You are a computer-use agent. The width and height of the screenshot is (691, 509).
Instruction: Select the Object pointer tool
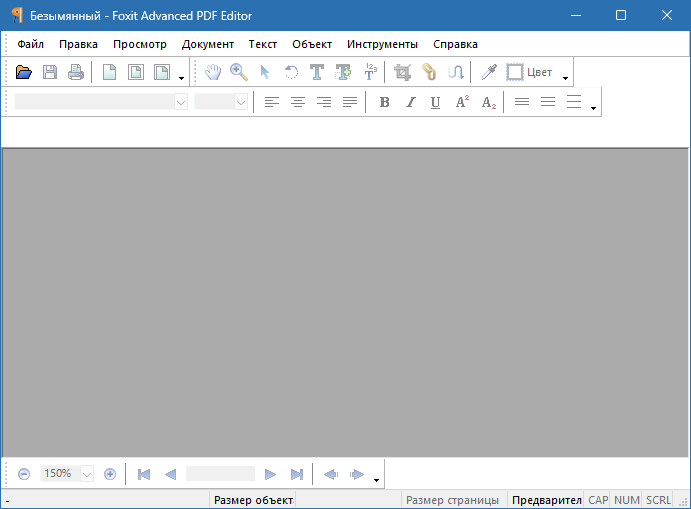(x=265, y=72)
